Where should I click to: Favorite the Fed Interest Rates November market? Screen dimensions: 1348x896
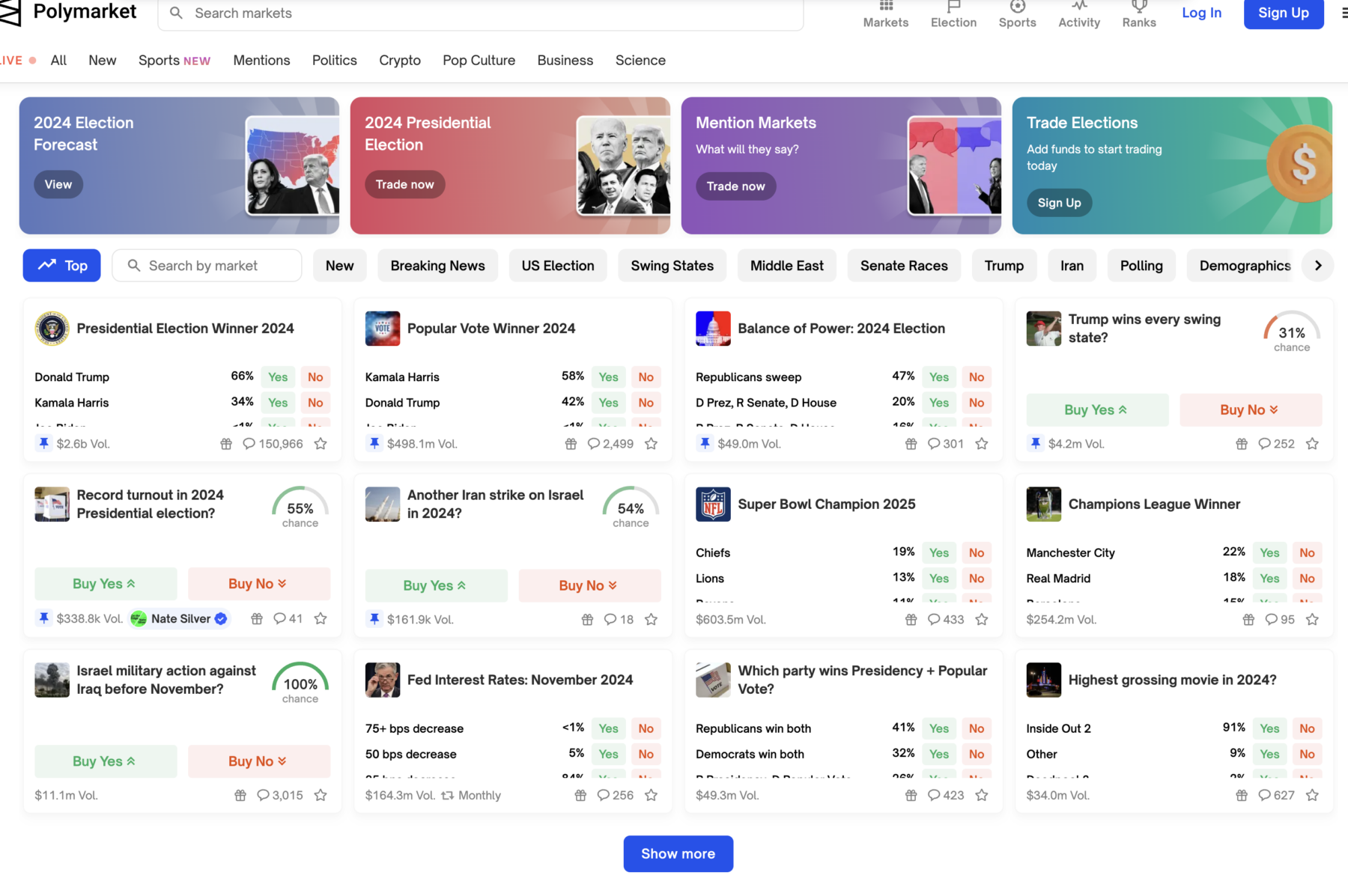click(x=651, y=795)
